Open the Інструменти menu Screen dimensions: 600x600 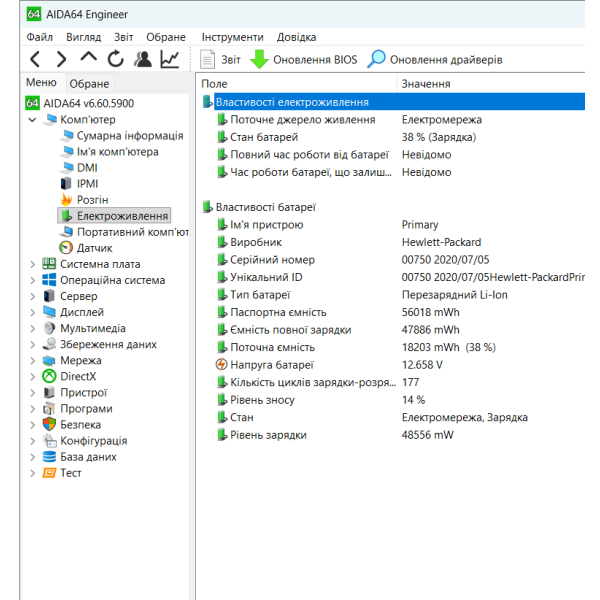(x=233, y=37)
